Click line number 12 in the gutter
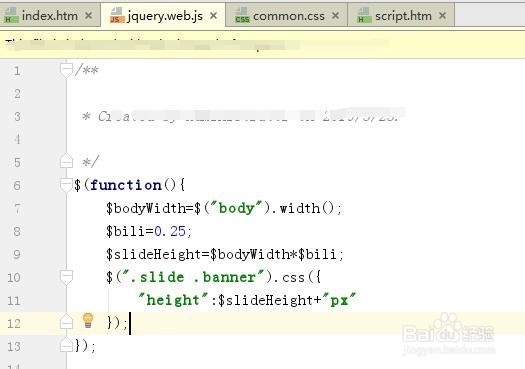 pyautogui.click(x=14, y=323)
